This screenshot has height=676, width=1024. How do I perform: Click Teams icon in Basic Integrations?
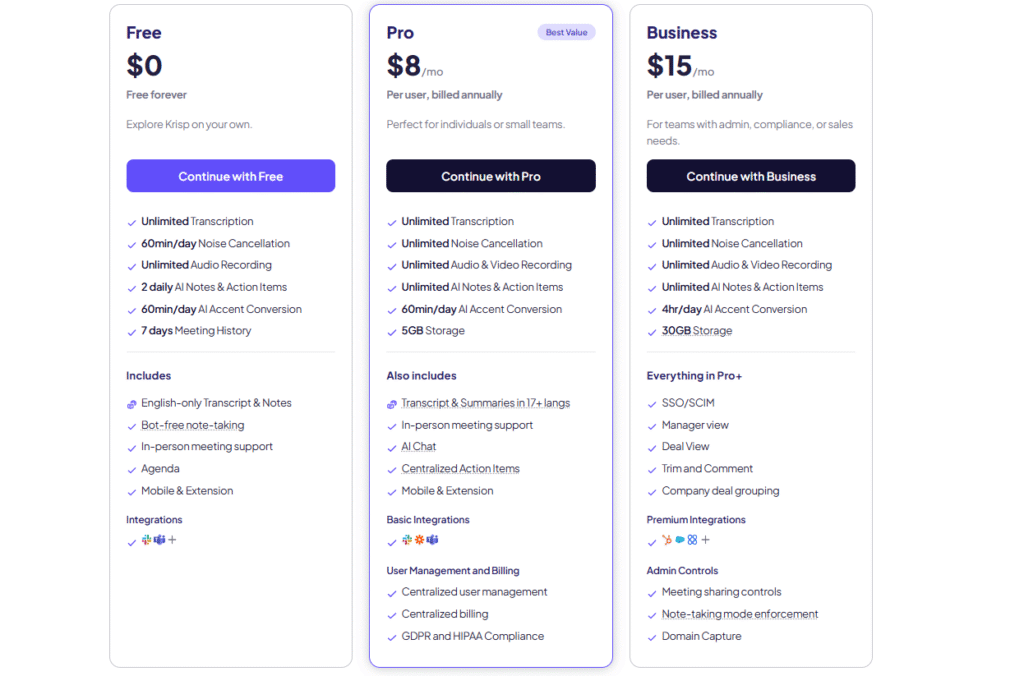click(433, 540)
